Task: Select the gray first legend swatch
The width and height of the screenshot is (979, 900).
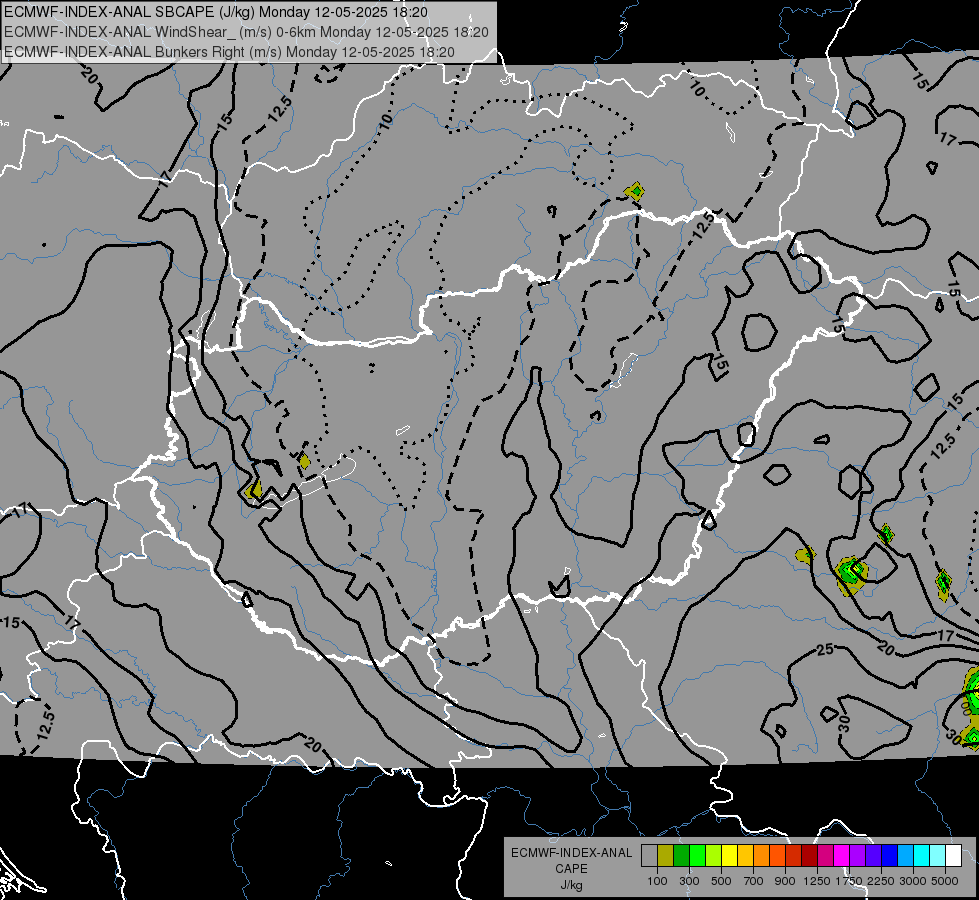Action: (649, 856)
